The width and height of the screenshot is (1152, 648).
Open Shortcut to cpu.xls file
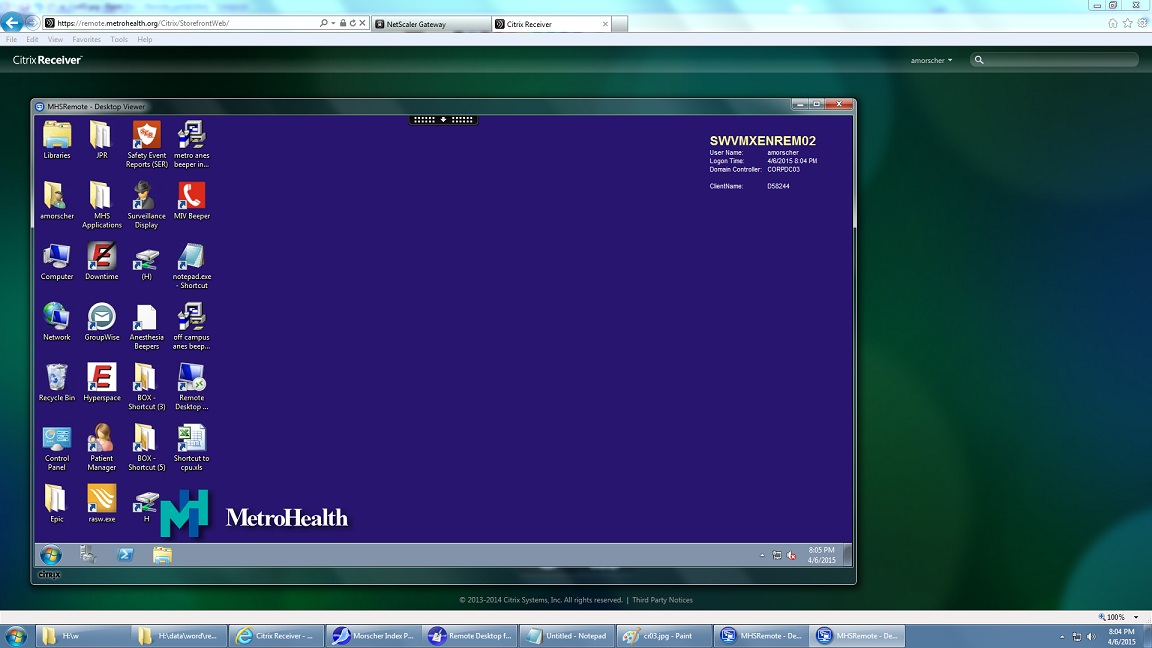click(x=191, y=447)
